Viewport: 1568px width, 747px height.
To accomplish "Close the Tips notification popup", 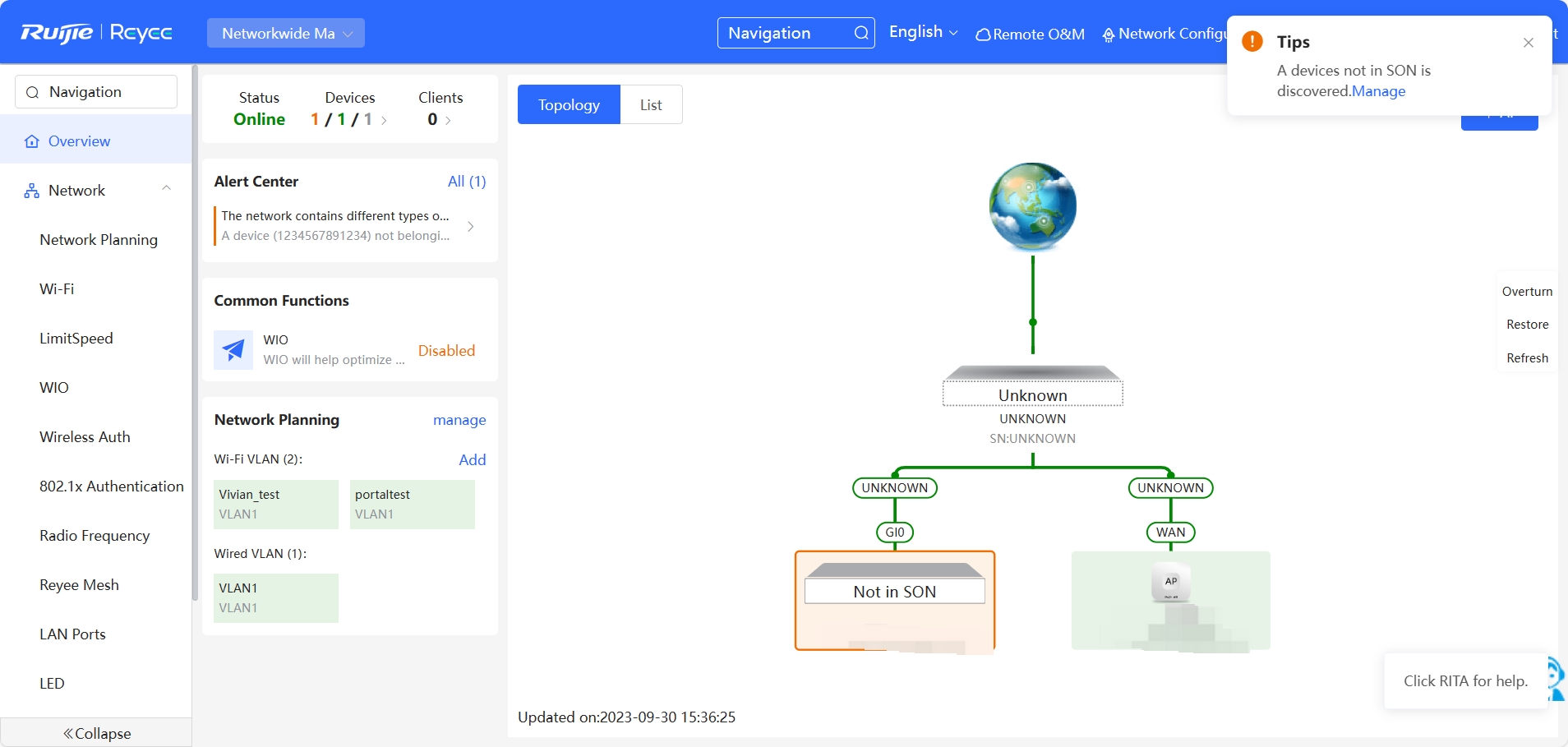I will pyautogui.click(x=1528, y=43).
